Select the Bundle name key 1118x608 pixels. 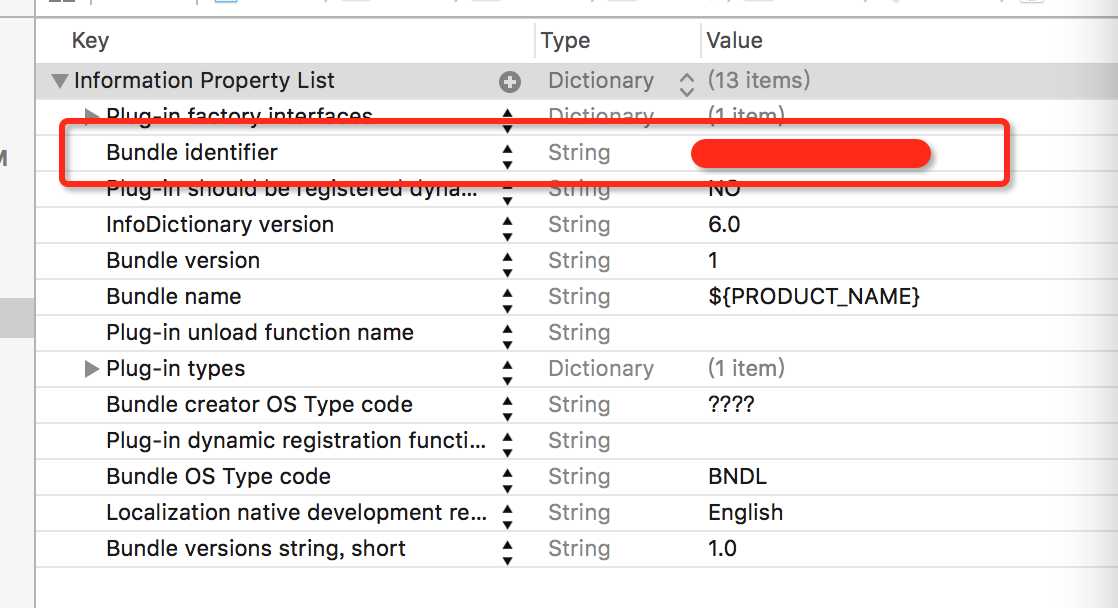(x=173, y=297)
